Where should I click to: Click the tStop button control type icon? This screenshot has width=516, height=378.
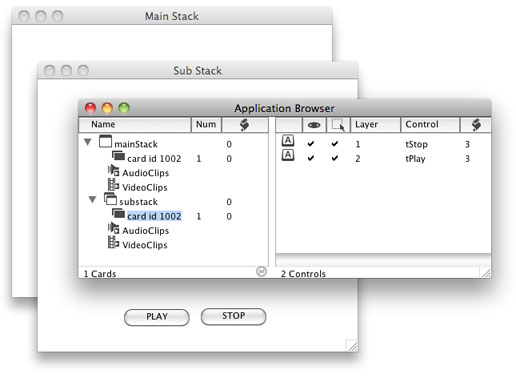pyautogui.click(x=288, y=141)
